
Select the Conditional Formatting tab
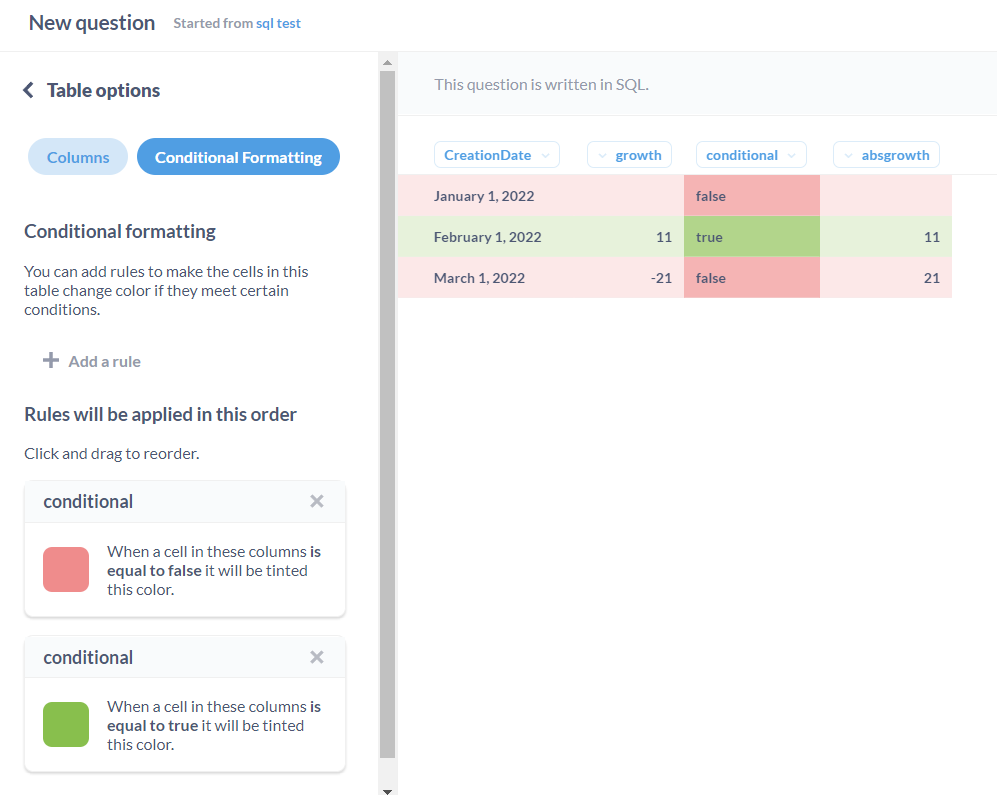point(238,156)
